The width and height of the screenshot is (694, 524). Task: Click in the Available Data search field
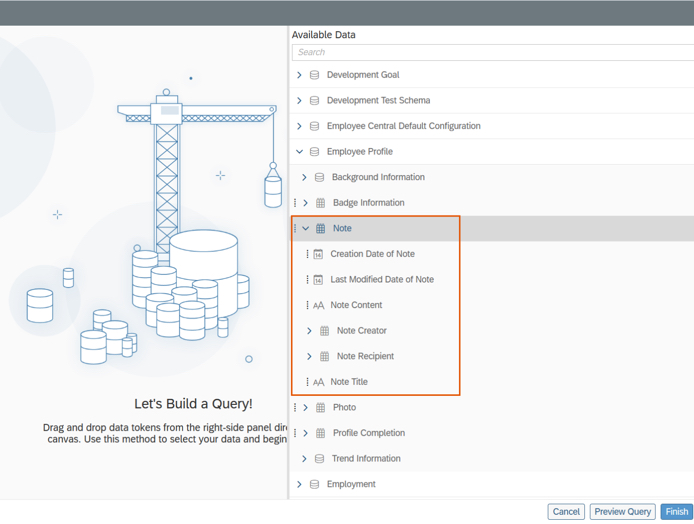pos(490,52)
